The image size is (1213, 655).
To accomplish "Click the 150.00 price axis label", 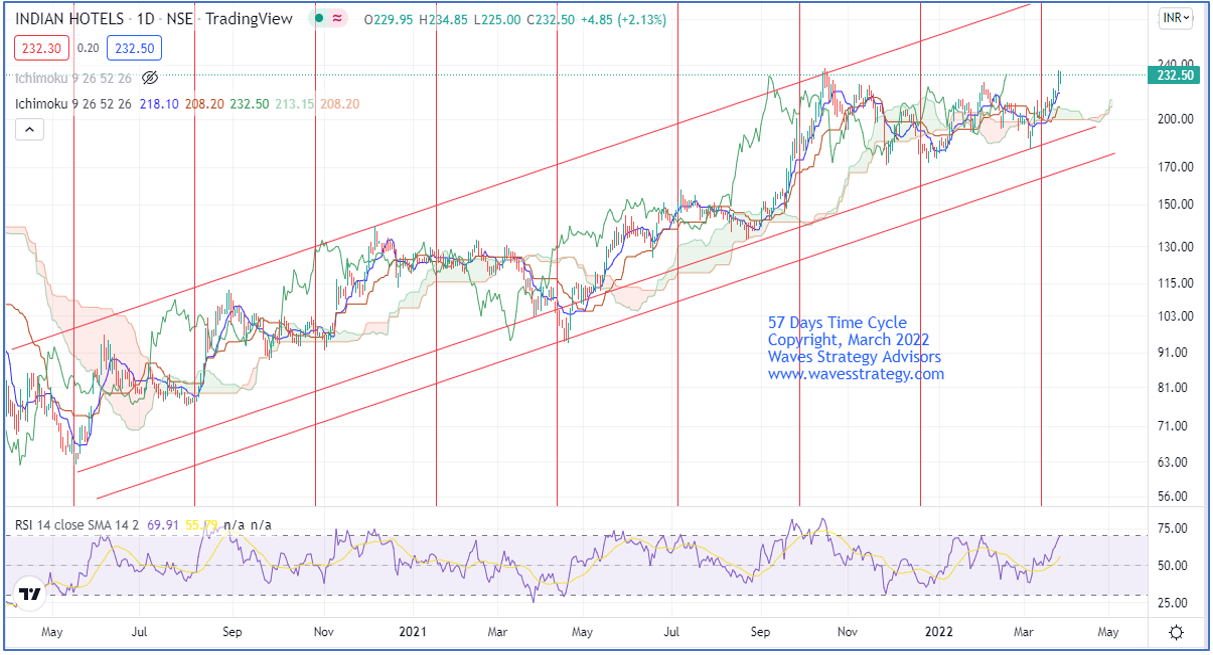I will 1176,204.
